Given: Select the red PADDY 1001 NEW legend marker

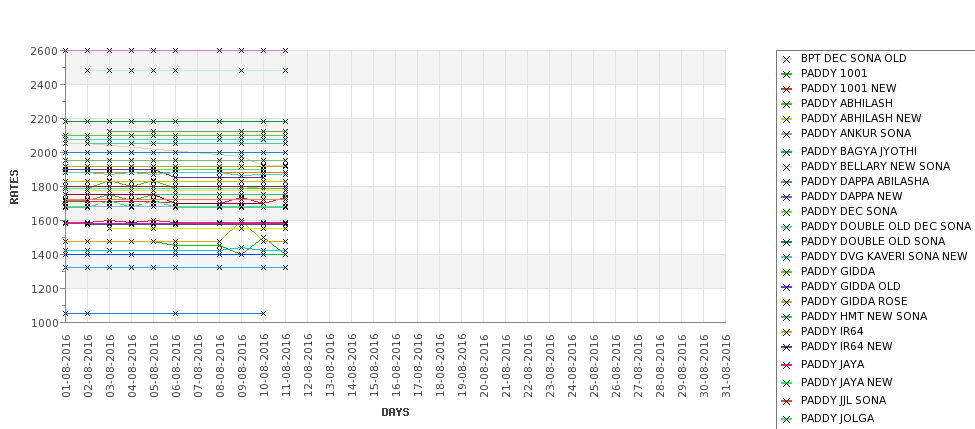Looking at the screenshot, I should coord(787,89).
